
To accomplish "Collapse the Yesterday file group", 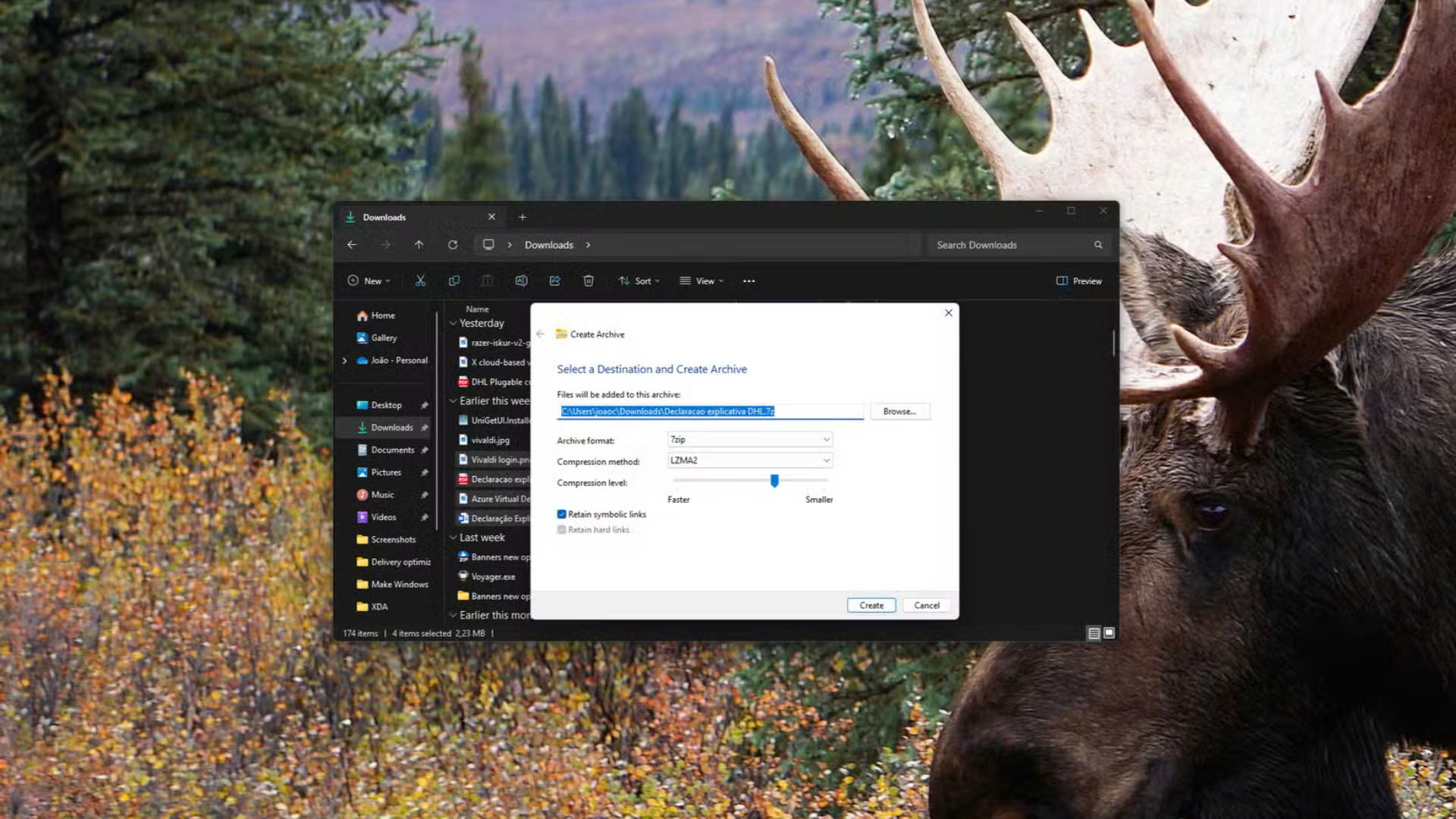I will [453, 324].
